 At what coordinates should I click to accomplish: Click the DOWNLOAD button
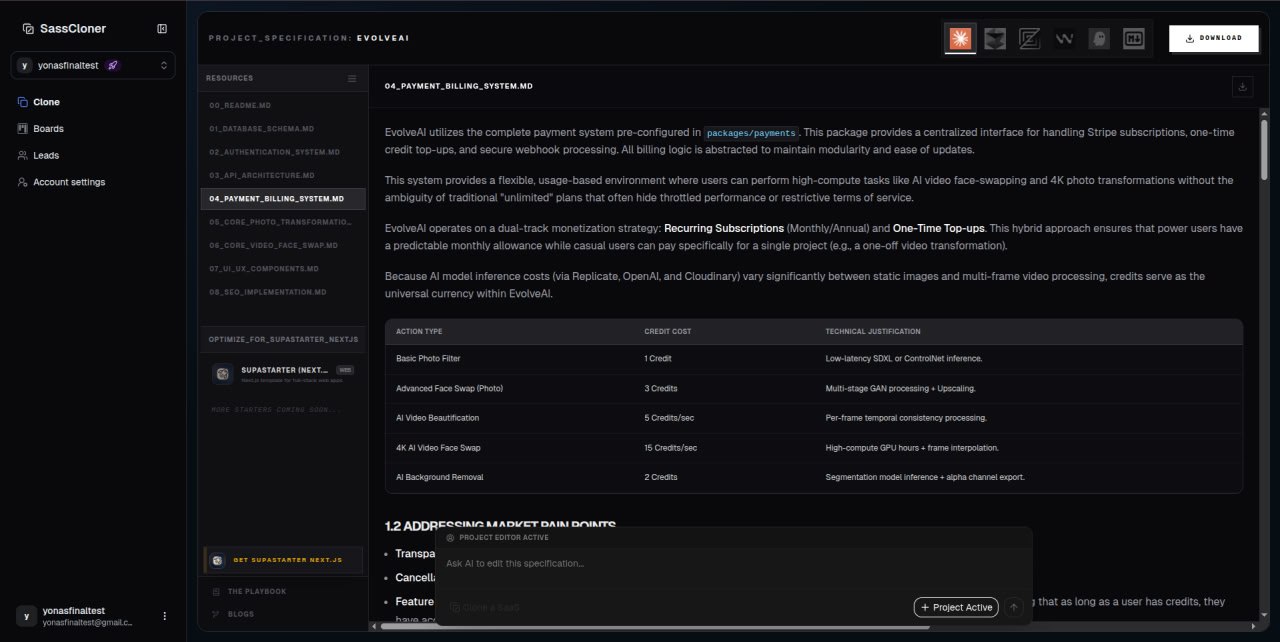click(x=1213, y=38)
